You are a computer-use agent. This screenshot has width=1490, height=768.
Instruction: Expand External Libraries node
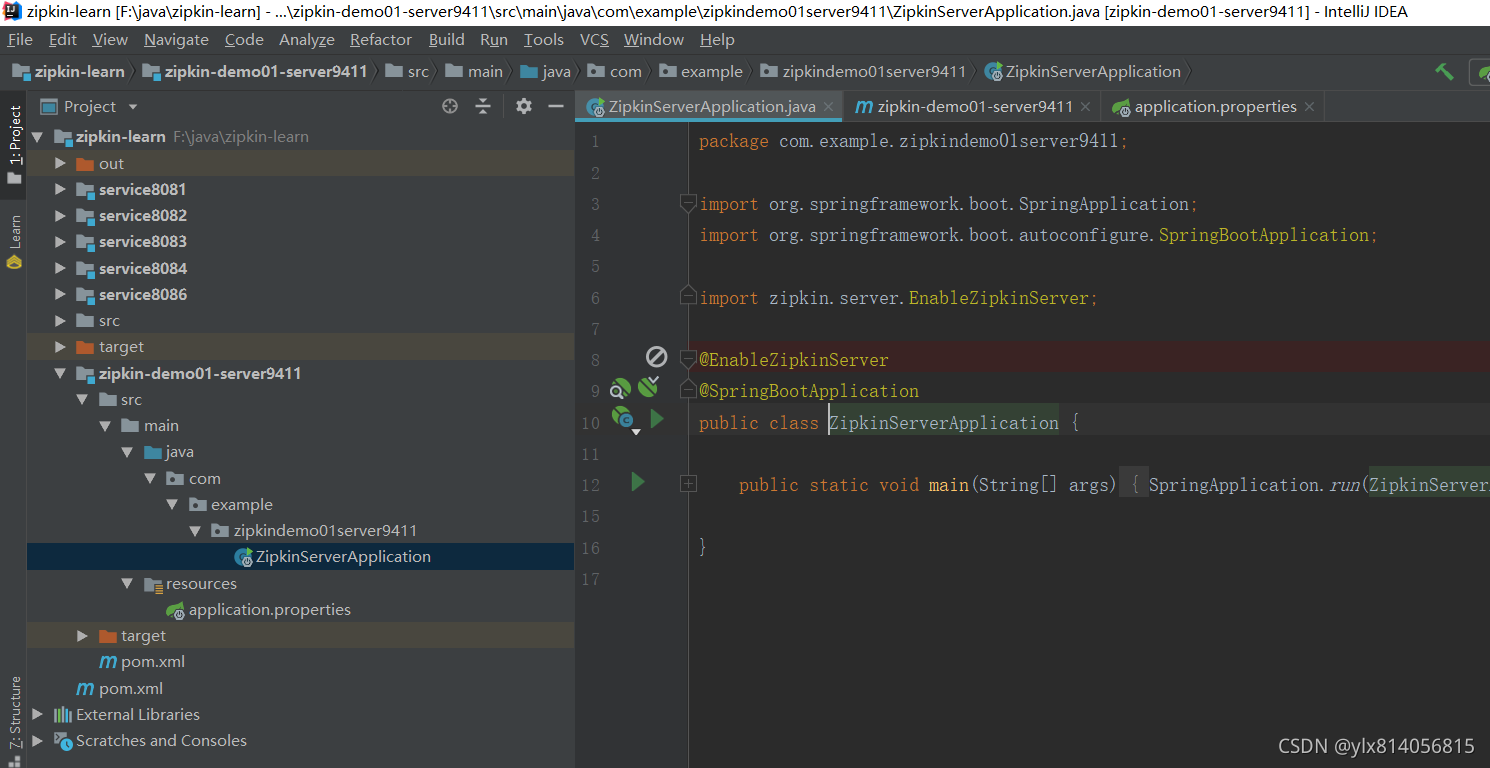tap(38, 714)
